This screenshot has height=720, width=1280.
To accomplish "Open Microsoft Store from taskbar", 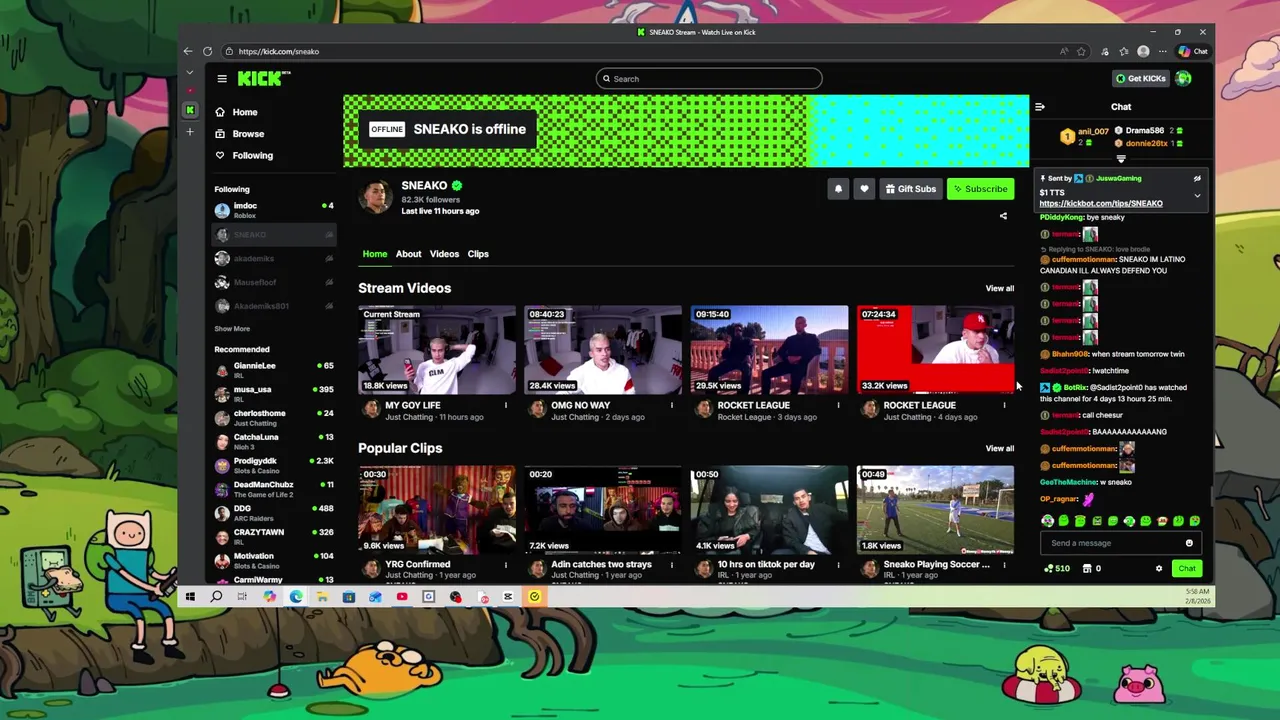I will click(x=348, y=597).
